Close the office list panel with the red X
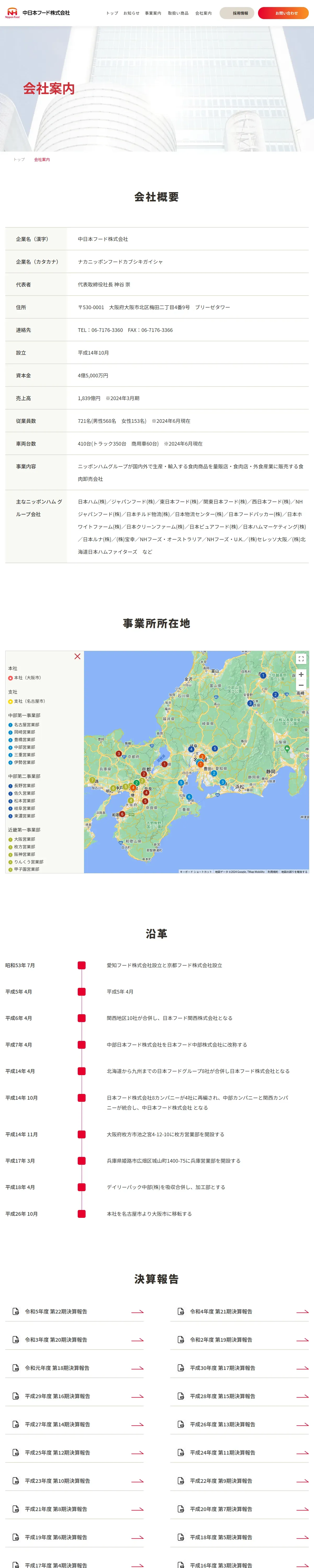Viewport: 314px width, 1568px height. pos(77,656)
